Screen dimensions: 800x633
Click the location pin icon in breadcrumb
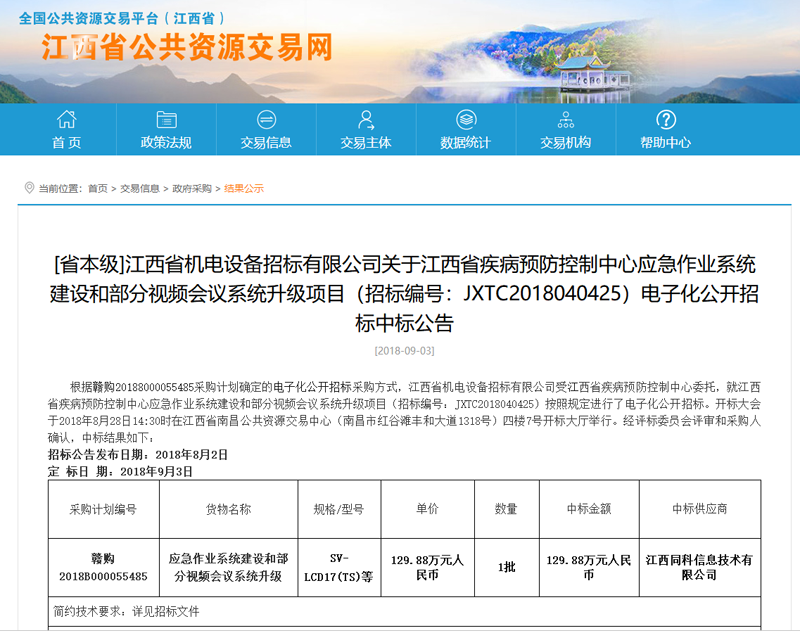pos(30,188)
